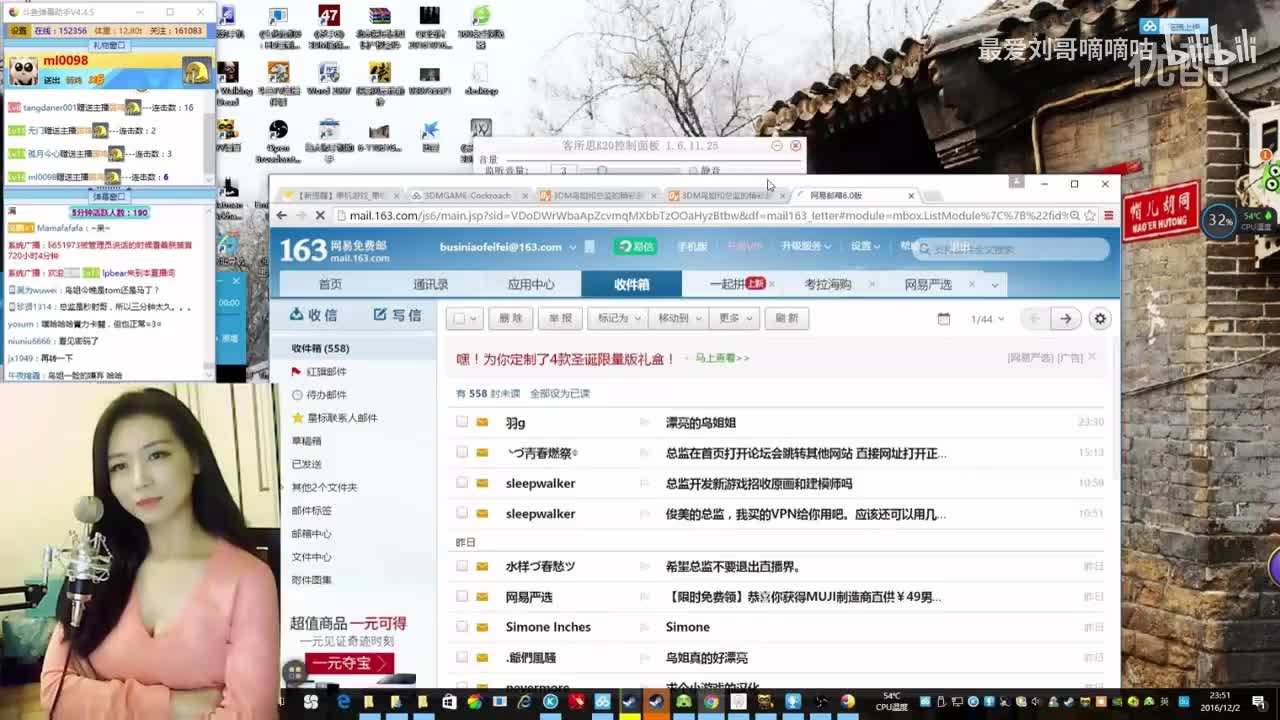The height and width of the screenshot is (720, 1280).
Task: Check the Simone Inches email checkbox
Action: click(x=462, y=627)
